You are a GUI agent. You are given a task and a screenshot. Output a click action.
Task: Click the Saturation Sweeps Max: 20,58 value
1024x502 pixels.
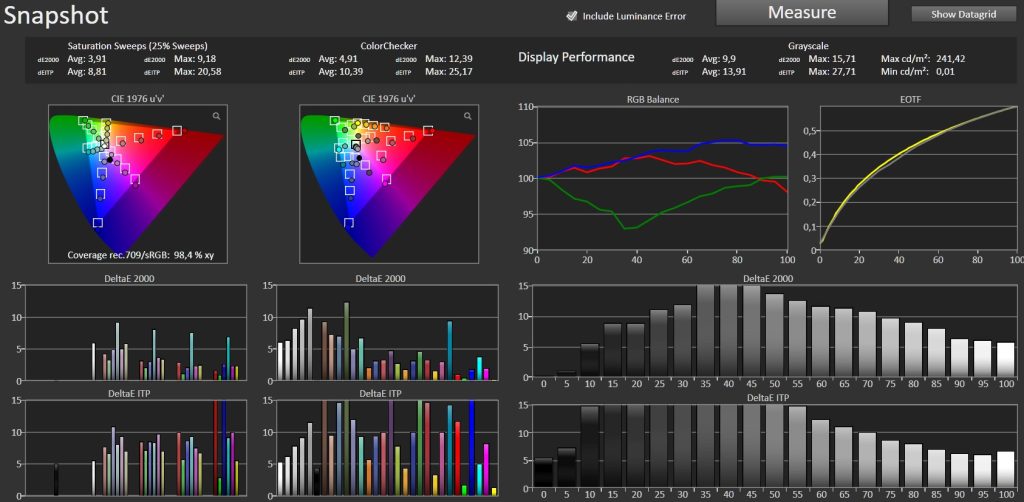197,71
